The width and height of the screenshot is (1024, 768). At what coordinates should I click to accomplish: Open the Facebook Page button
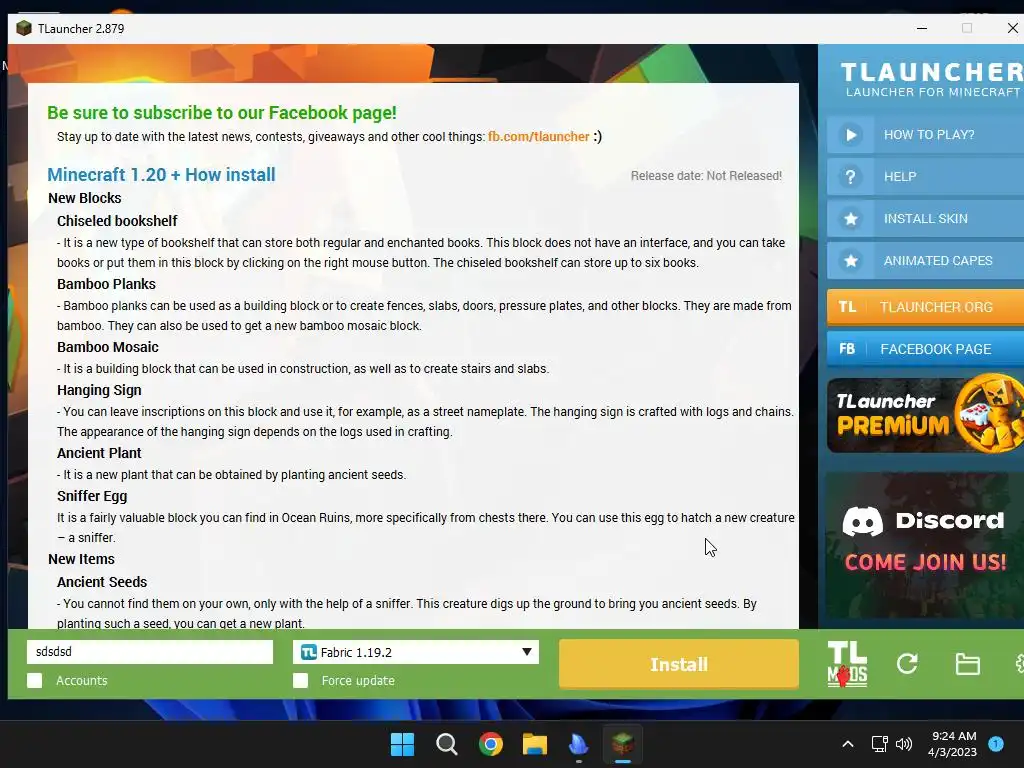point(925,349)
